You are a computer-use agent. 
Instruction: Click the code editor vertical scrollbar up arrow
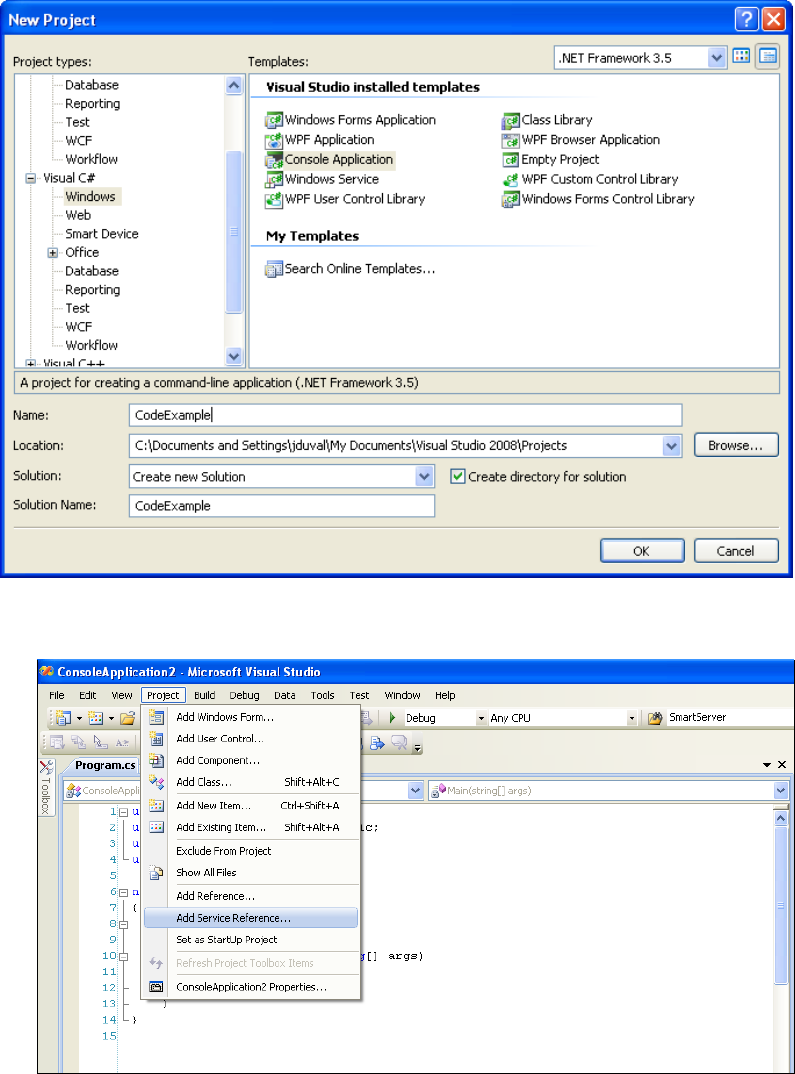781,818
